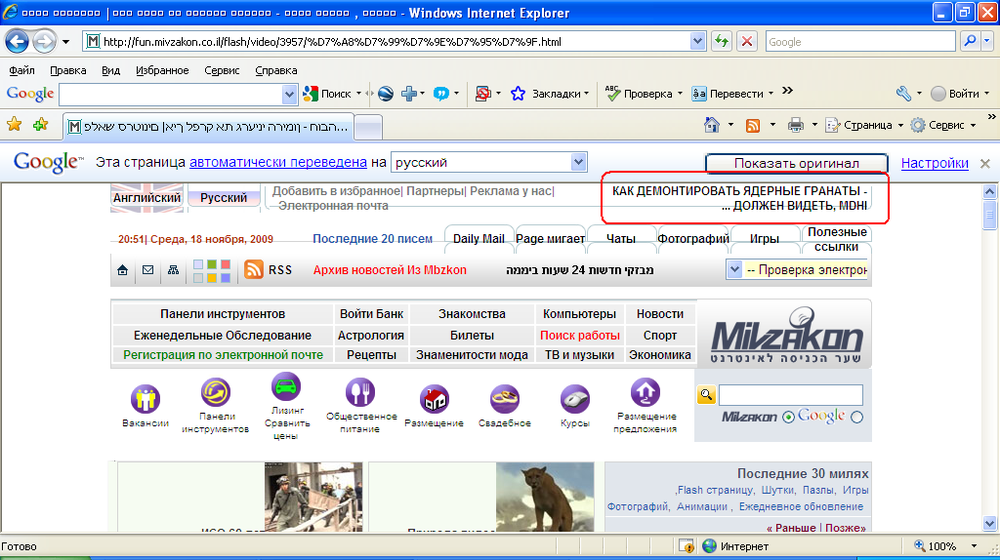Select the Mivzakon search radio button
The image size is (1000, 560).
[788, 417]
